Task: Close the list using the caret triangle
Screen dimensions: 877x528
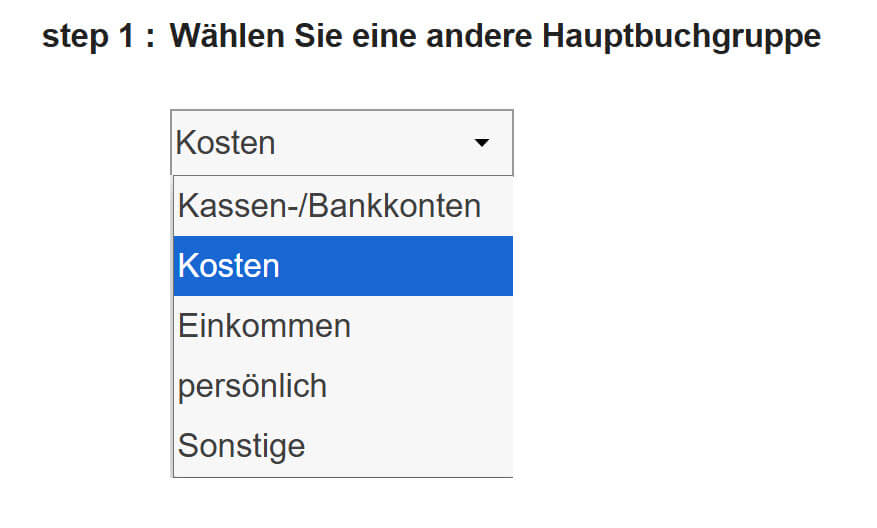Action: [482, 143]
